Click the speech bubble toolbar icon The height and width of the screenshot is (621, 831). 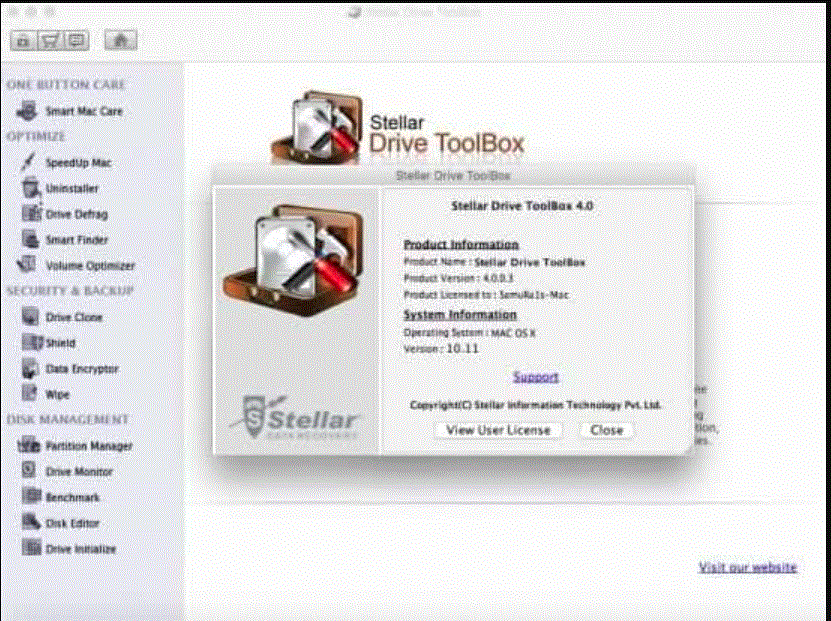coord(76,41)
